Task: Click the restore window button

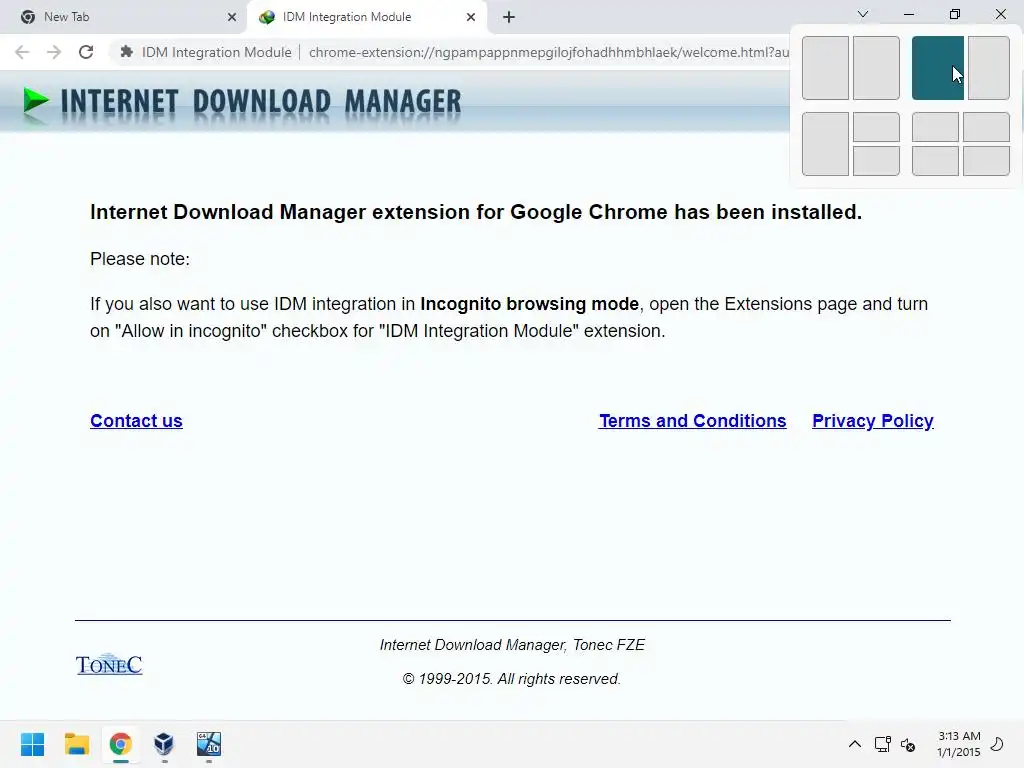Action: [955, 14]
